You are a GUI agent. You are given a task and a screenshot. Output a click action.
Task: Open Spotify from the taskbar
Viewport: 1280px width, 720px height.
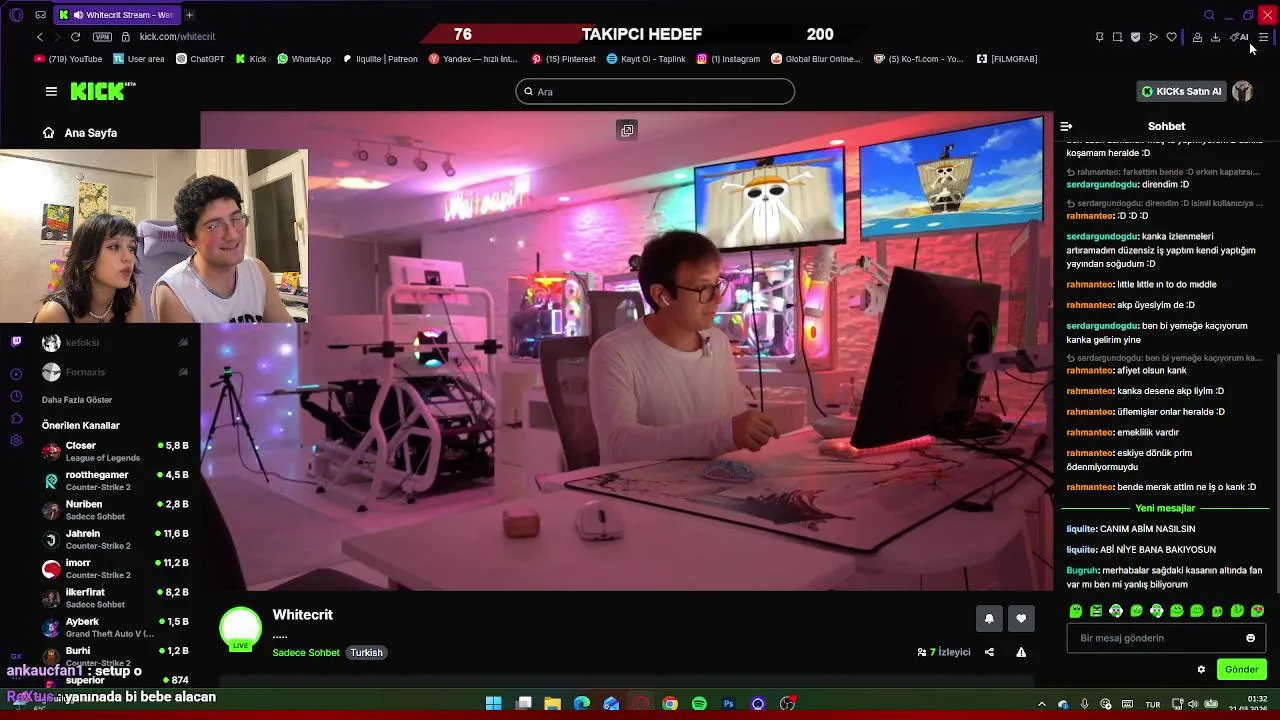coord(699,704)
